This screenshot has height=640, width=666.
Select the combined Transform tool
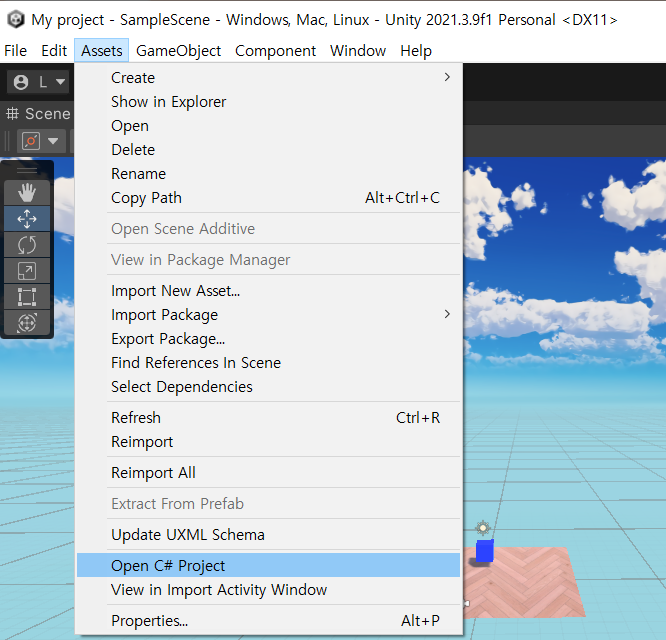27,323
